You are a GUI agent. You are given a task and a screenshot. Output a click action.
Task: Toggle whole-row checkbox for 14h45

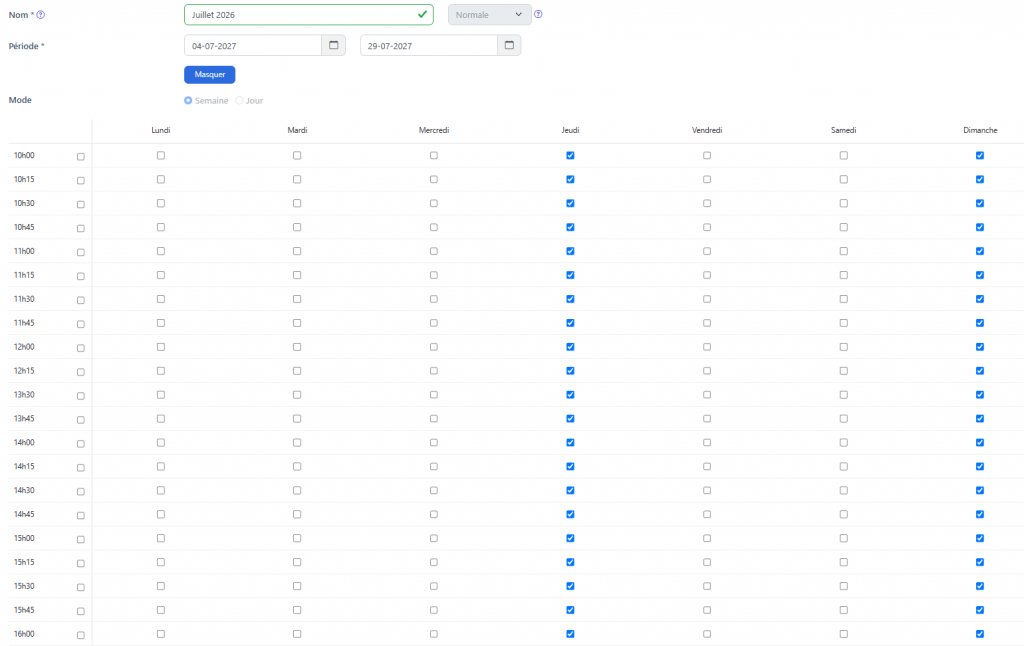point(81,515)
